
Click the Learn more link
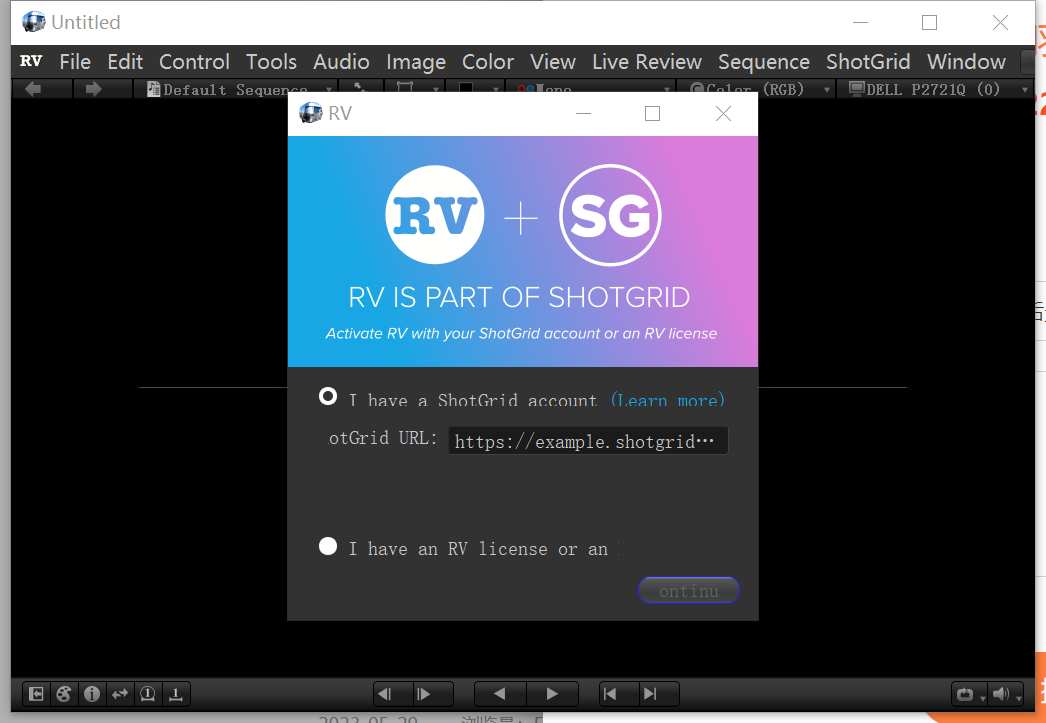coord(668,400)
